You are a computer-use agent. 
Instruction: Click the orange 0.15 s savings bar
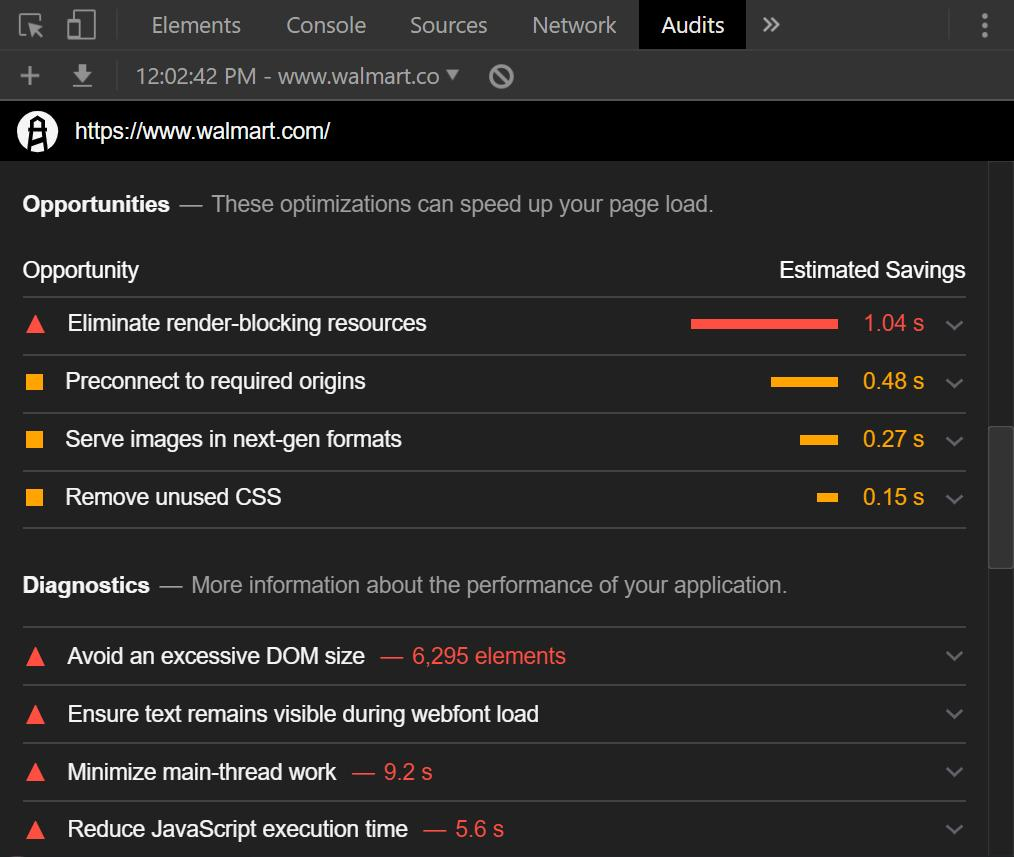(827, 497)
